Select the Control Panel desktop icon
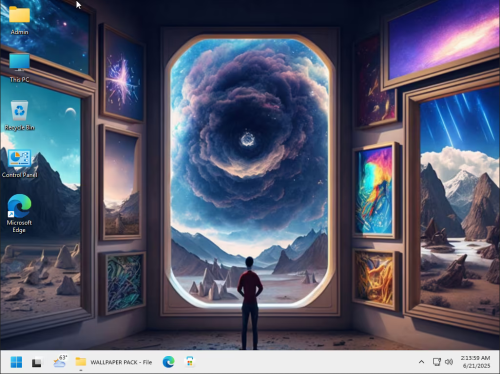 click(x=19, y=163)
